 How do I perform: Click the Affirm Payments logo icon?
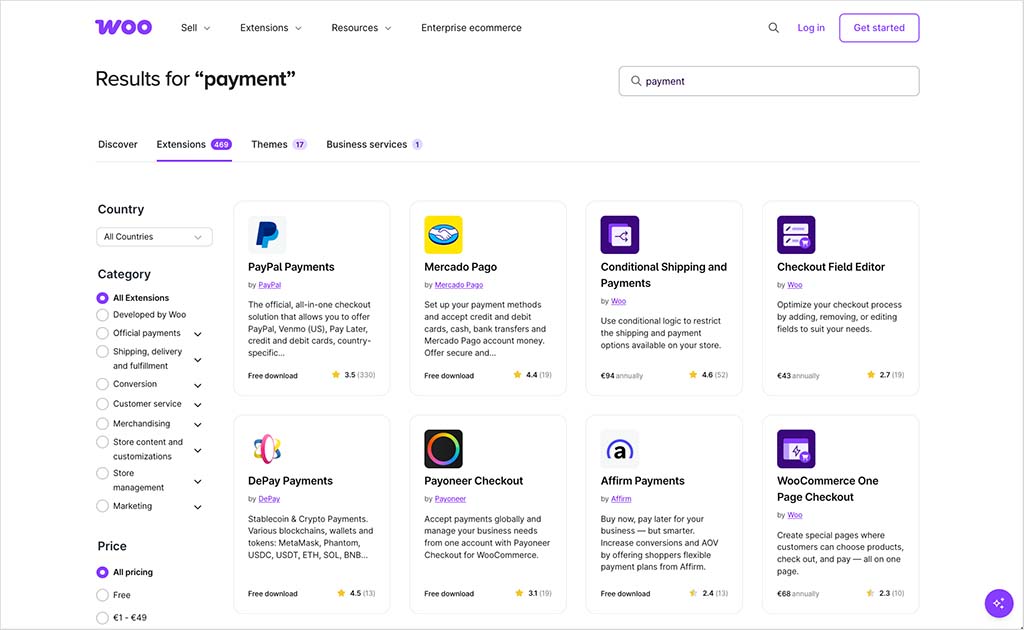click(620, 449)
